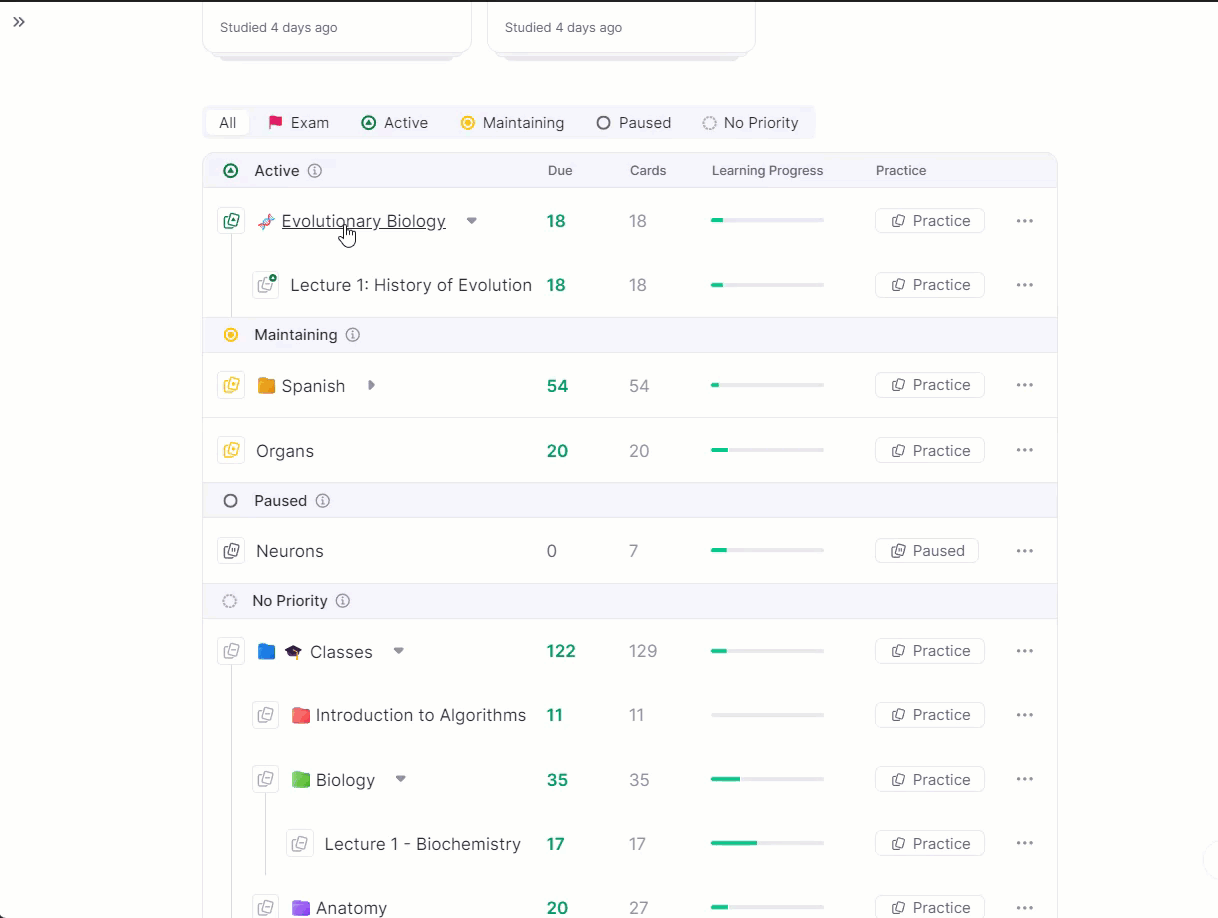1218x918 pixels.
Task: Toggle the Paused button on Neurons row
Action: click(x=926, y=551)
